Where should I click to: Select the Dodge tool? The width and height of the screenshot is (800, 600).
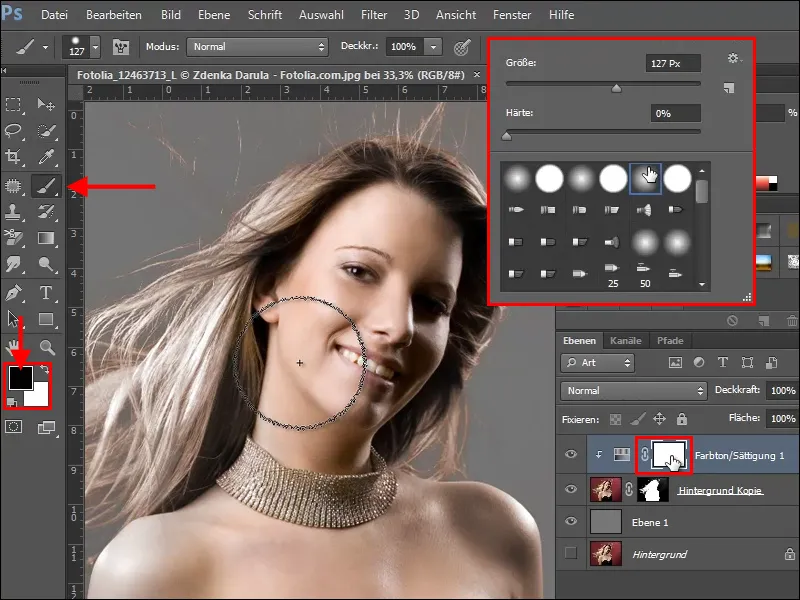(x=46, y=264)
